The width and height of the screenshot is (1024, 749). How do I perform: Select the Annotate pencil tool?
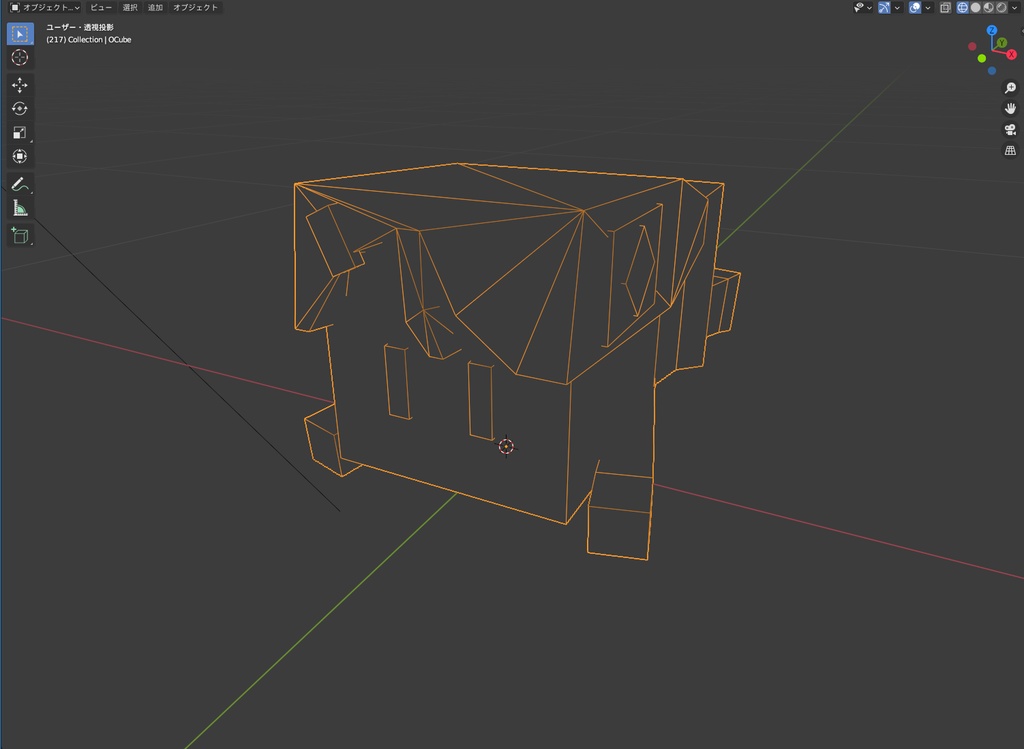pyautogui.click(x=20, y=184)
